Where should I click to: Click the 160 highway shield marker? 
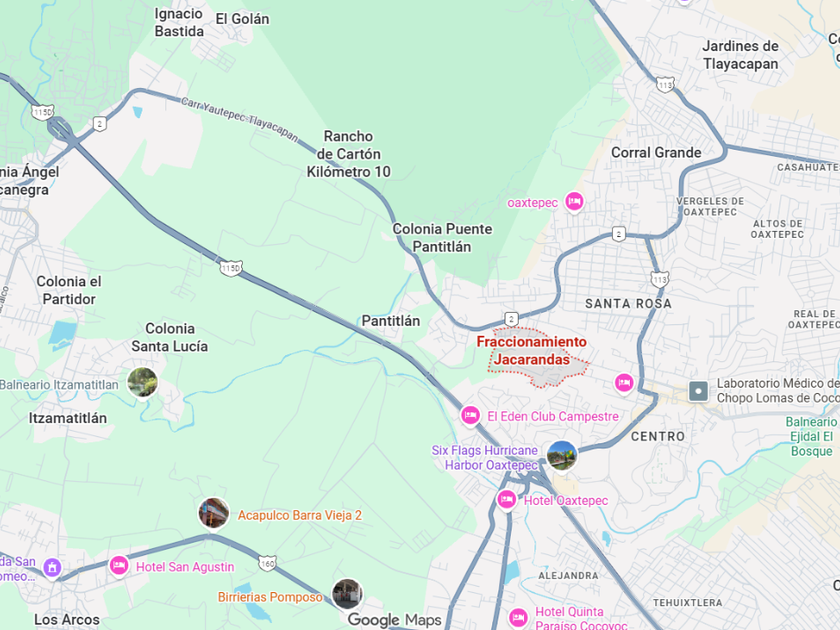click(267, 563)
